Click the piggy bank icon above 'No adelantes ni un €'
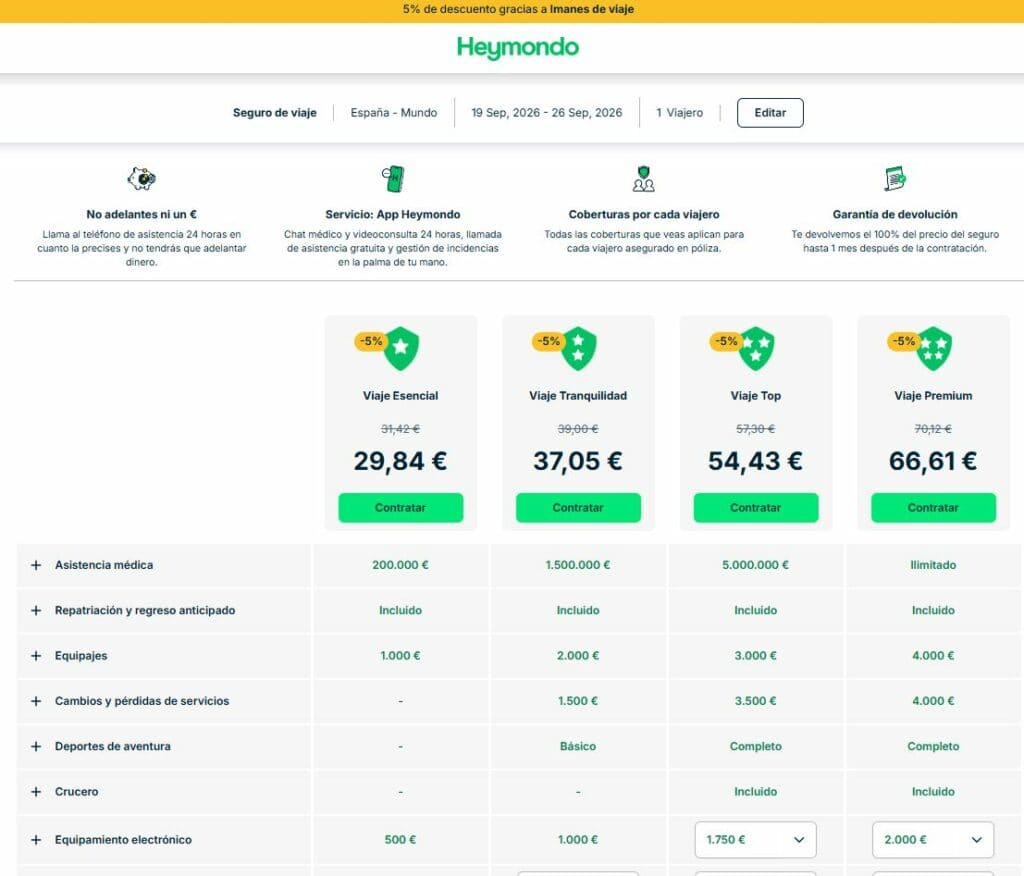 pyautogui.click(x=141, y=178)
